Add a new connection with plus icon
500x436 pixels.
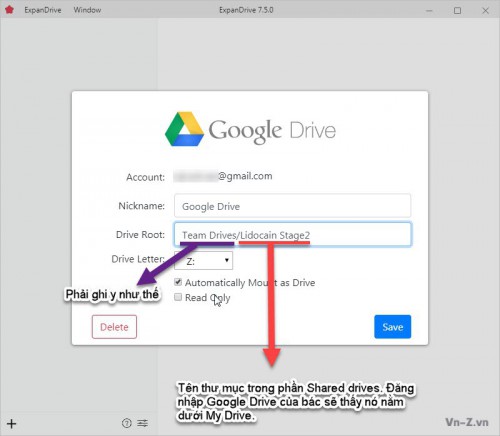(12, 424)
